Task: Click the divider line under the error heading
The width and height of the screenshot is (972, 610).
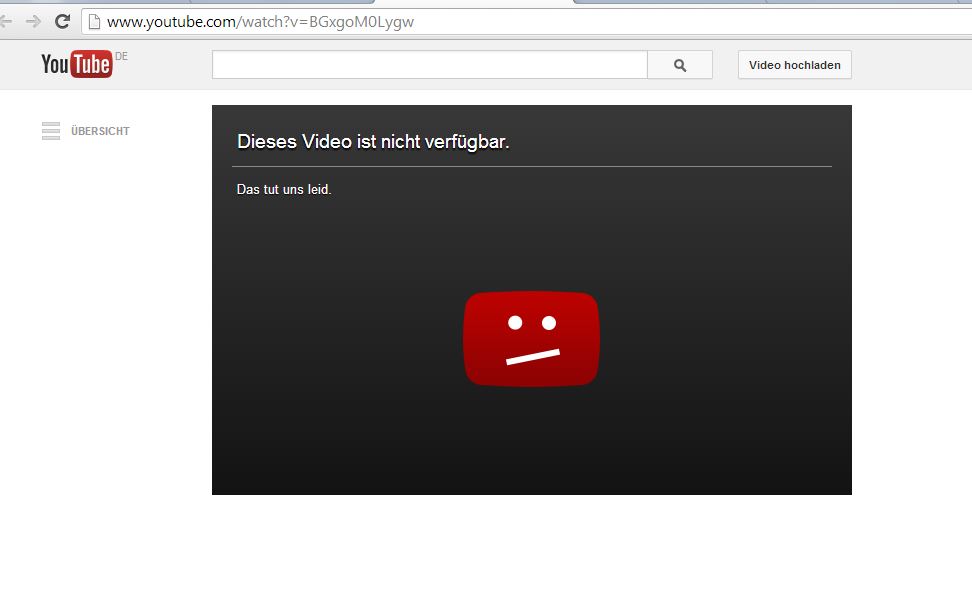Action: point(531,166)
